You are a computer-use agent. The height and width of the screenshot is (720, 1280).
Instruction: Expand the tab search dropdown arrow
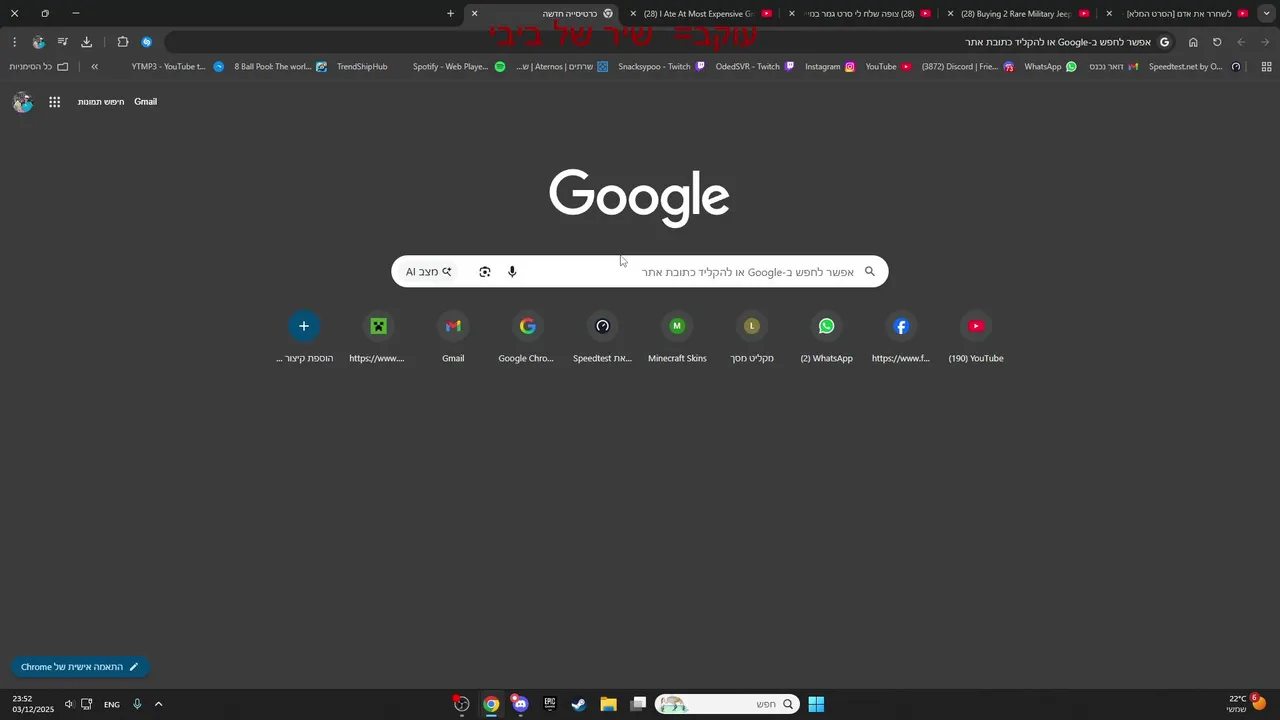coord(1267,14)
